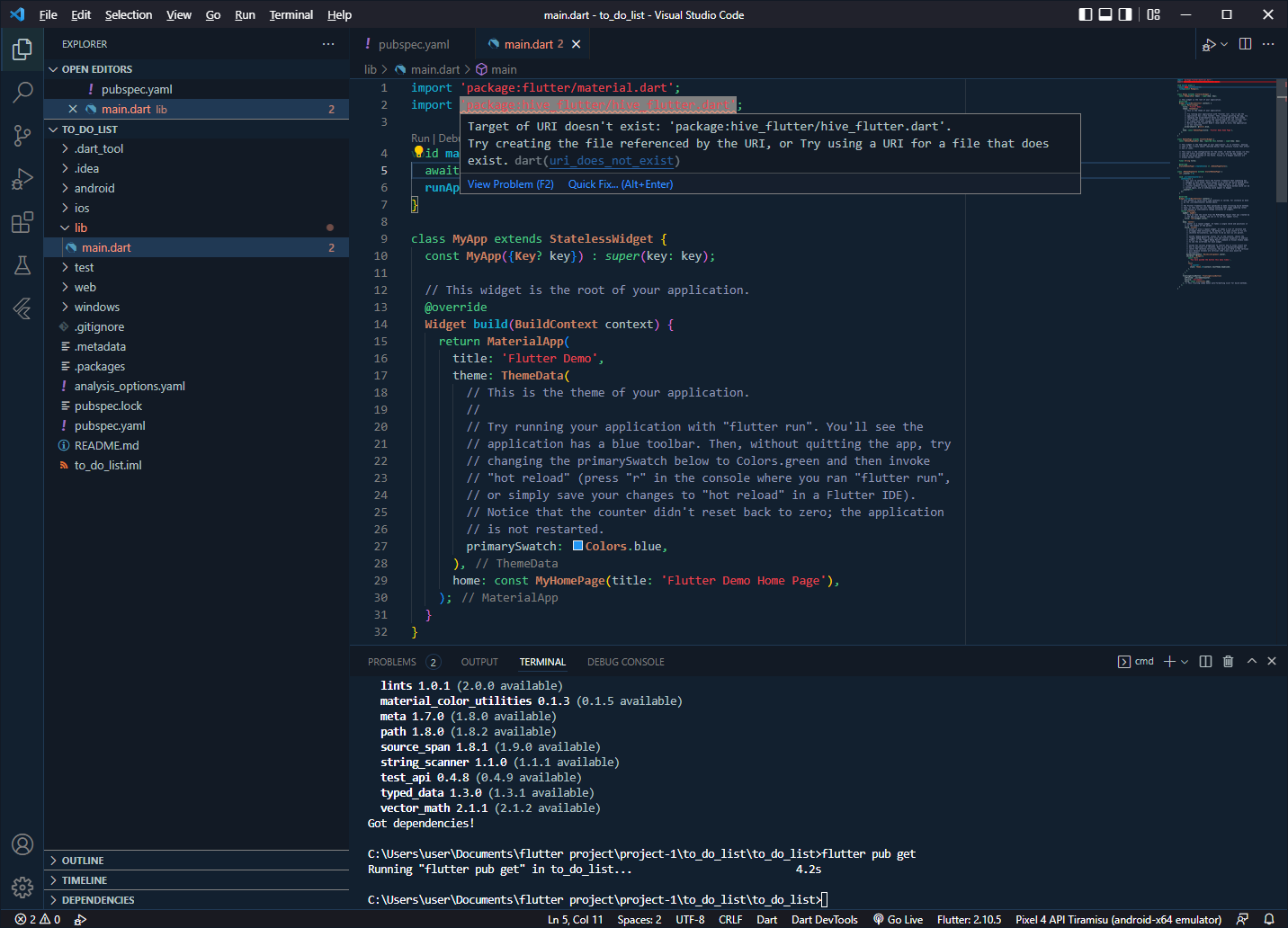This screenshot has height=928, width=1288.
Task: Open the Explorer view in activity bar
Action: [x=22, y=49]
